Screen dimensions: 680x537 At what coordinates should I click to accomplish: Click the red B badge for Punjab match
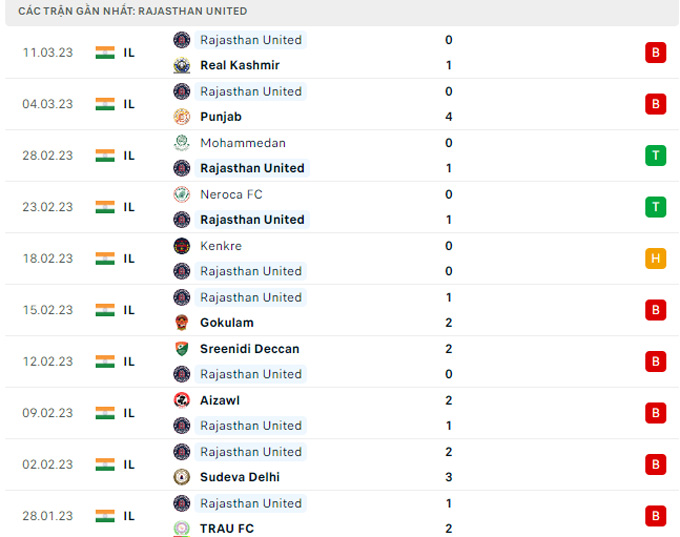(655, 104)
